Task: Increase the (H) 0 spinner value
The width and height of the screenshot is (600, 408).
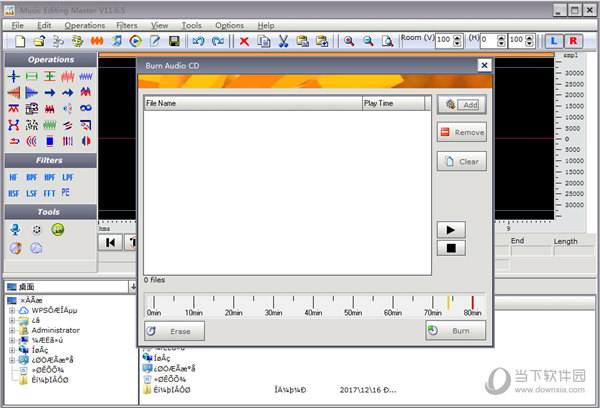Action: (x=501, y=38)
